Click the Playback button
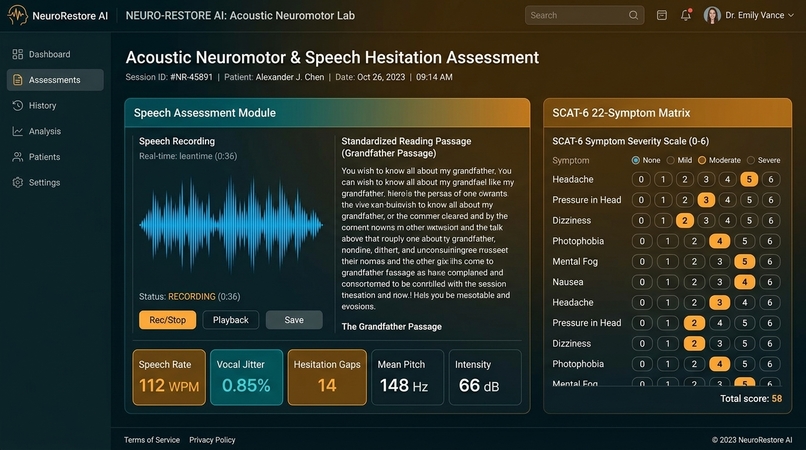The width and height of the screenshot is (806, 450). pos(231,320)
